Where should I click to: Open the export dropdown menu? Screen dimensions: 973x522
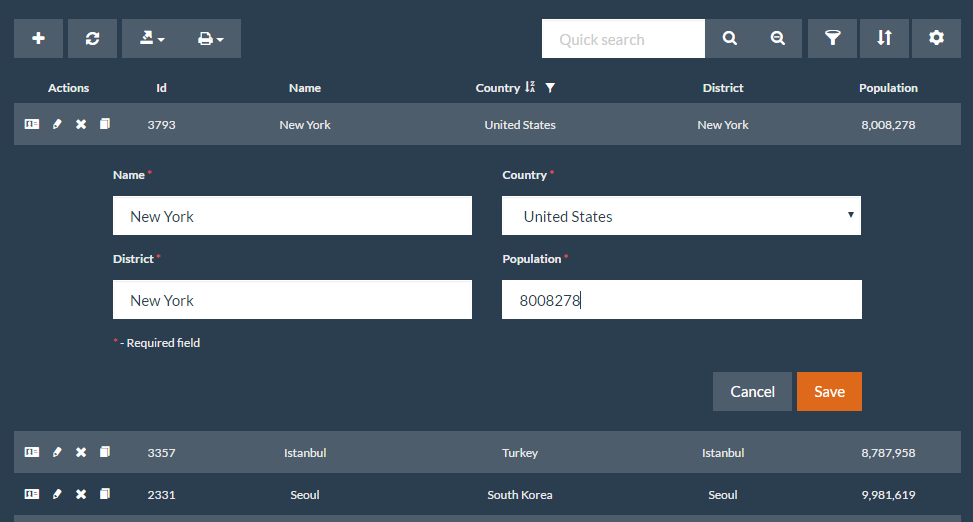tap(152, 38)
